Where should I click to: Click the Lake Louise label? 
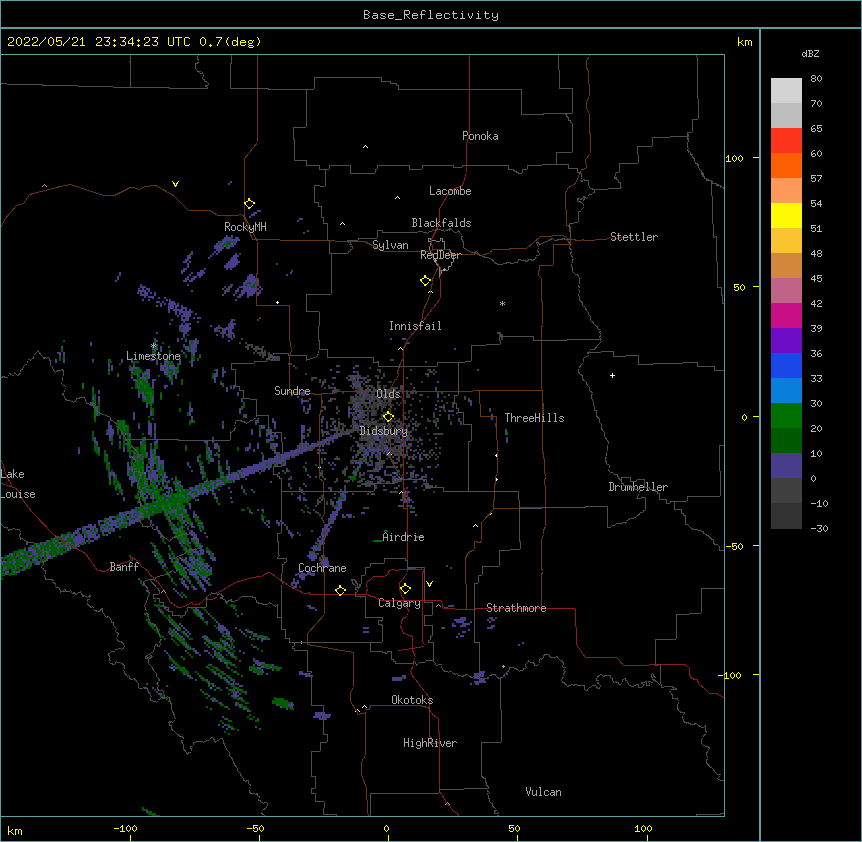click(x=18, y=484)
